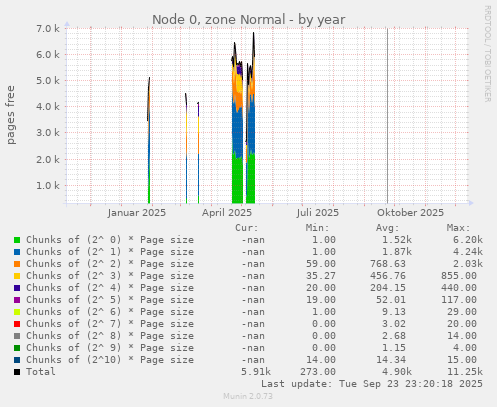
Task: Select the legend label 'Chunks of (2^10) * Page size'
Action: (x=110, y=360)
